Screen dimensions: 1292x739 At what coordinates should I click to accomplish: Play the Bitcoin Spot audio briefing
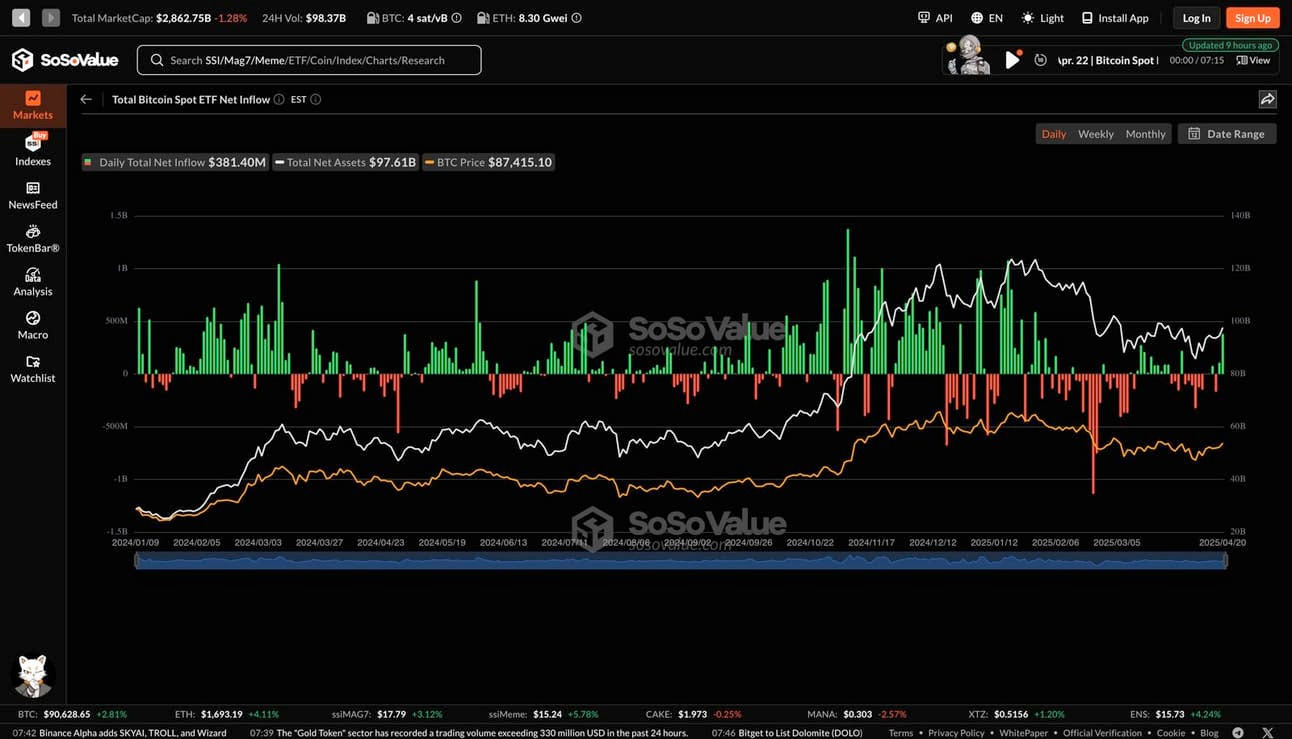coord(1012,59)
